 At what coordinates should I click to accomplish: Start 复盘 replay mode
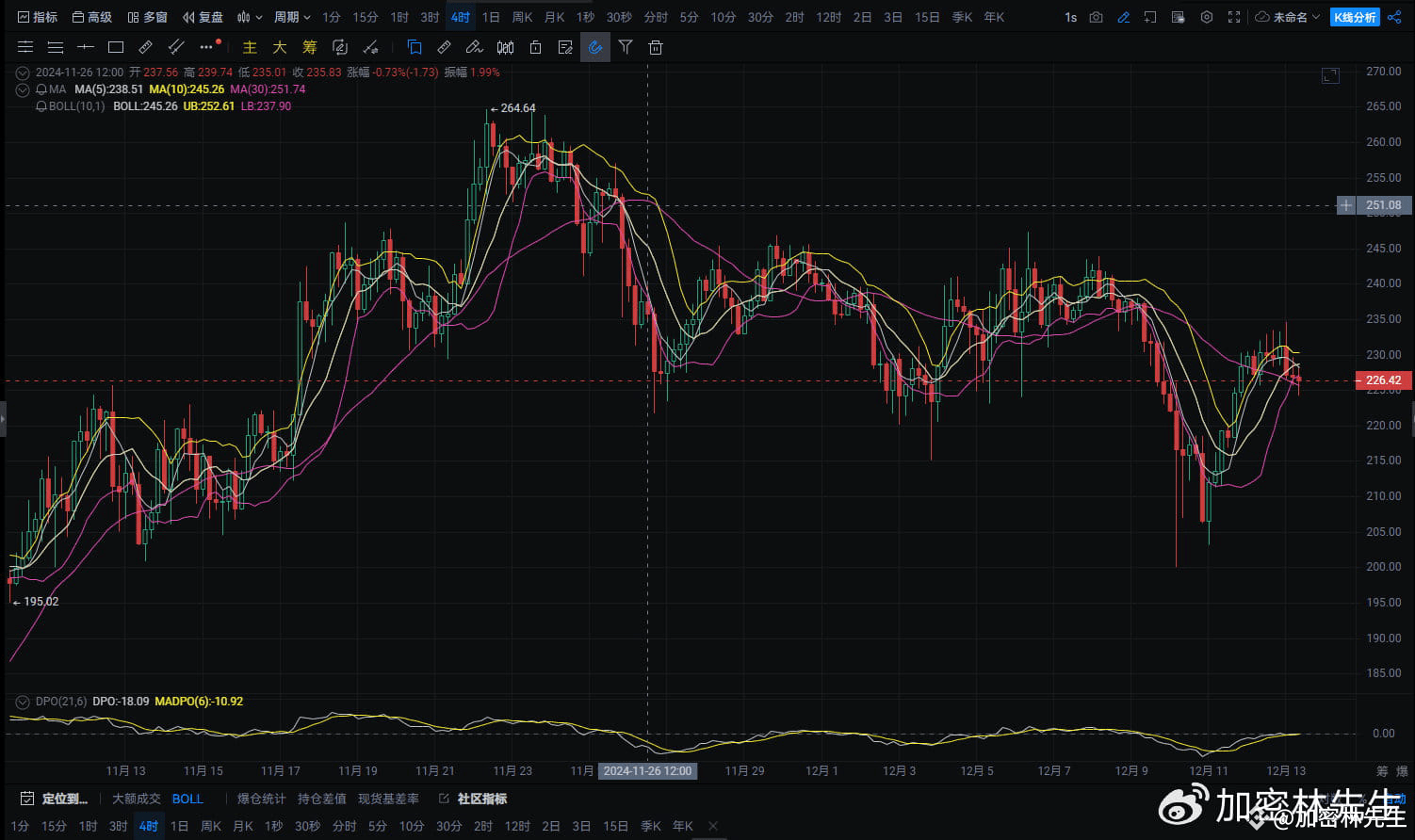coord(203,17)
